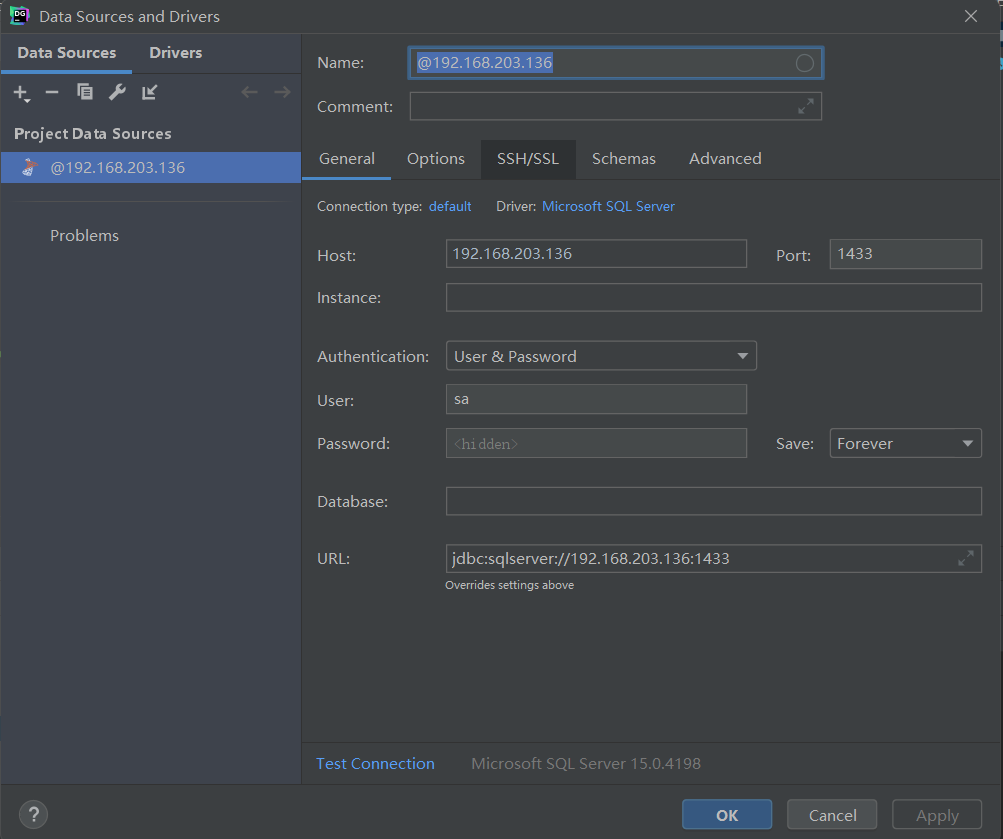Open the Schemas tab
Viewport: 1003px width, 839px height.
click(x=624, y=159)
